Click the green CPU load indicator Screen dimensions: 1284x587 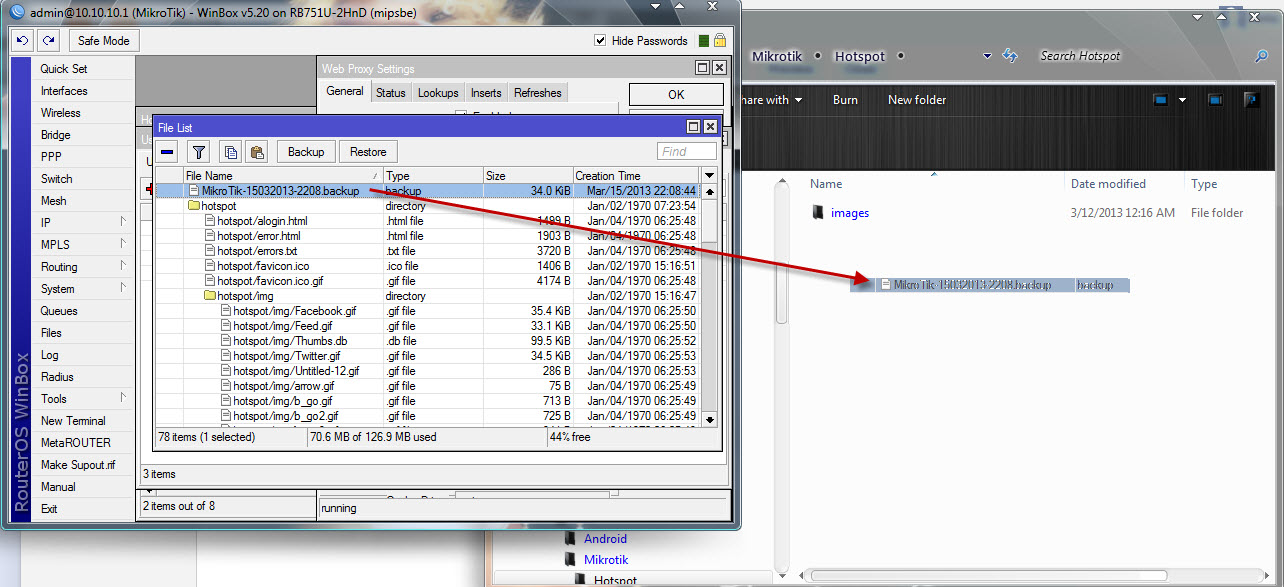[704, 41]
